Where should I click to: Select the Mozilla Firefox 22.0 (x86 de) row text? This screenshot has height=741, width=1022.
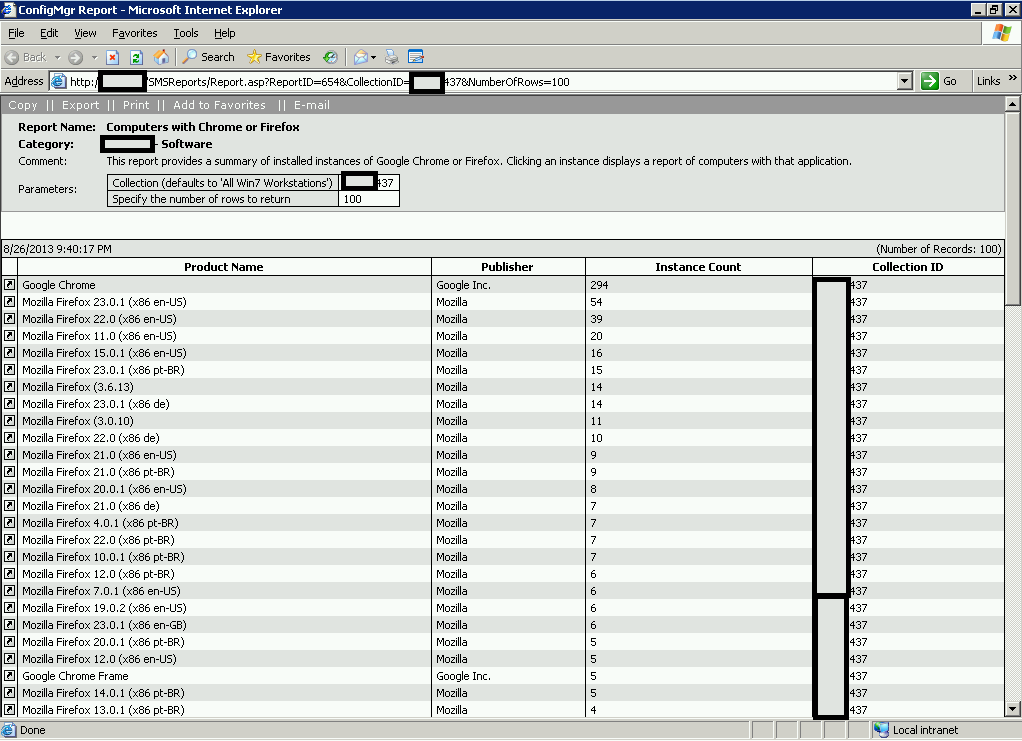pos(91,438)
